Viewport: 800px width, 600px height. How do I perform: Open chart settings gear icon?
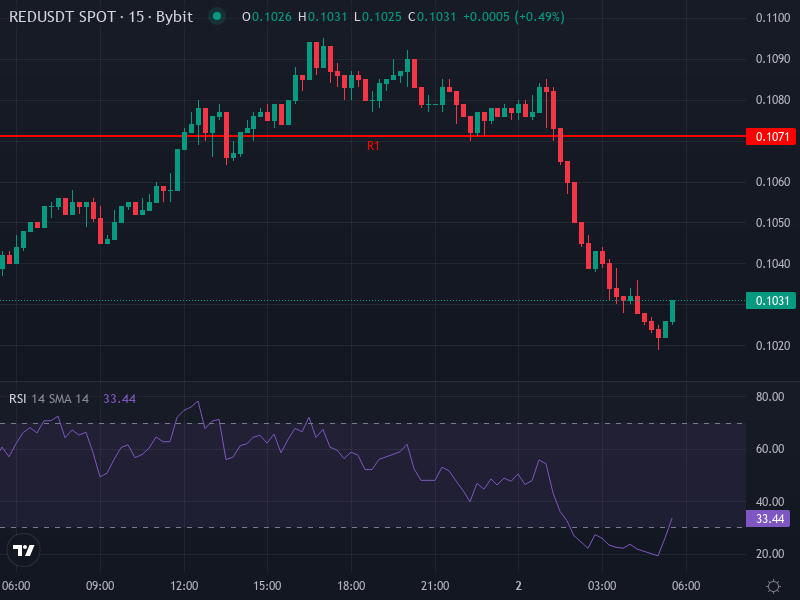click(773, 586)
